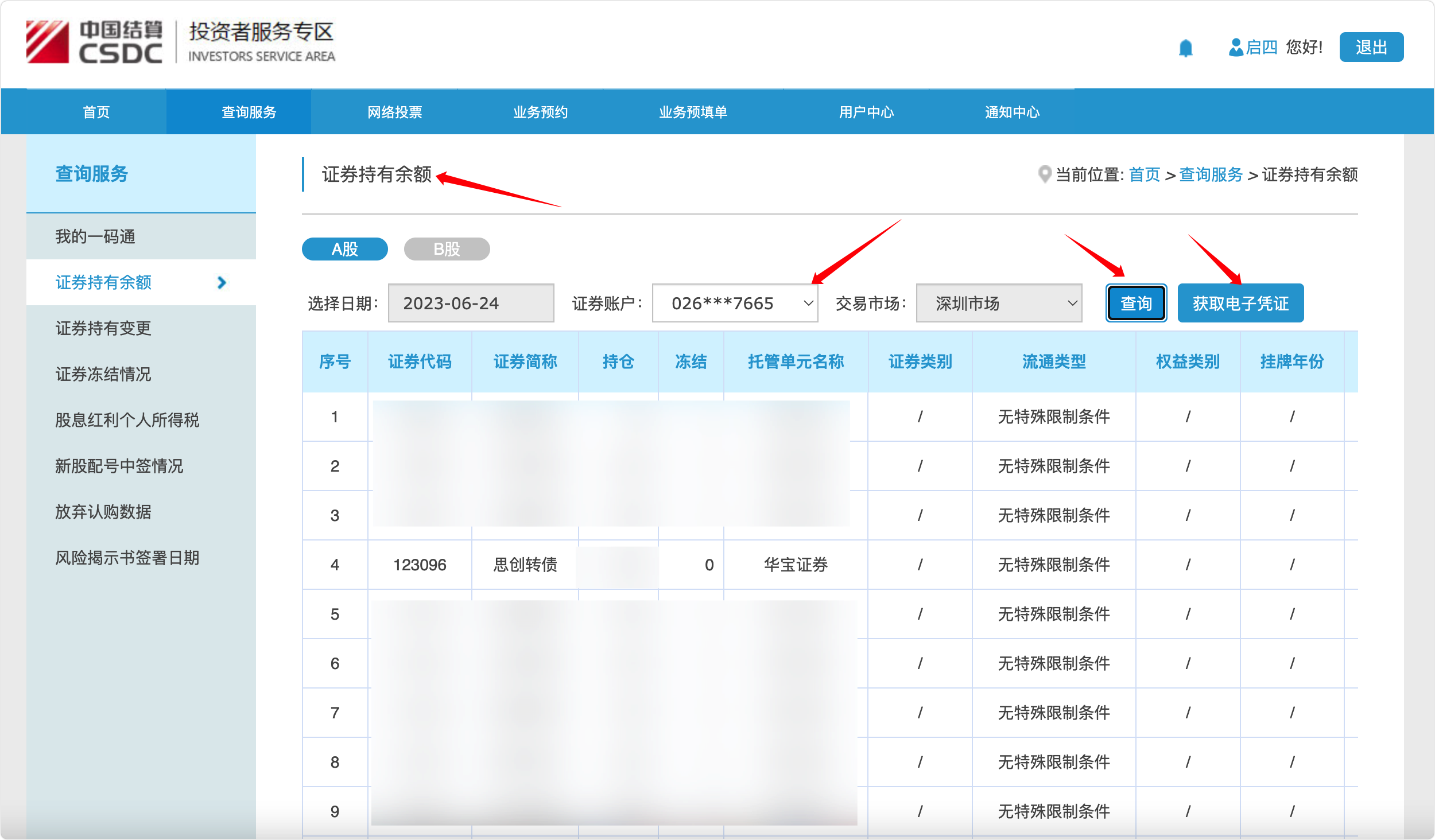Open 证券冻结情况 in the sidebar
The image size is (1435, 840).
103,374
